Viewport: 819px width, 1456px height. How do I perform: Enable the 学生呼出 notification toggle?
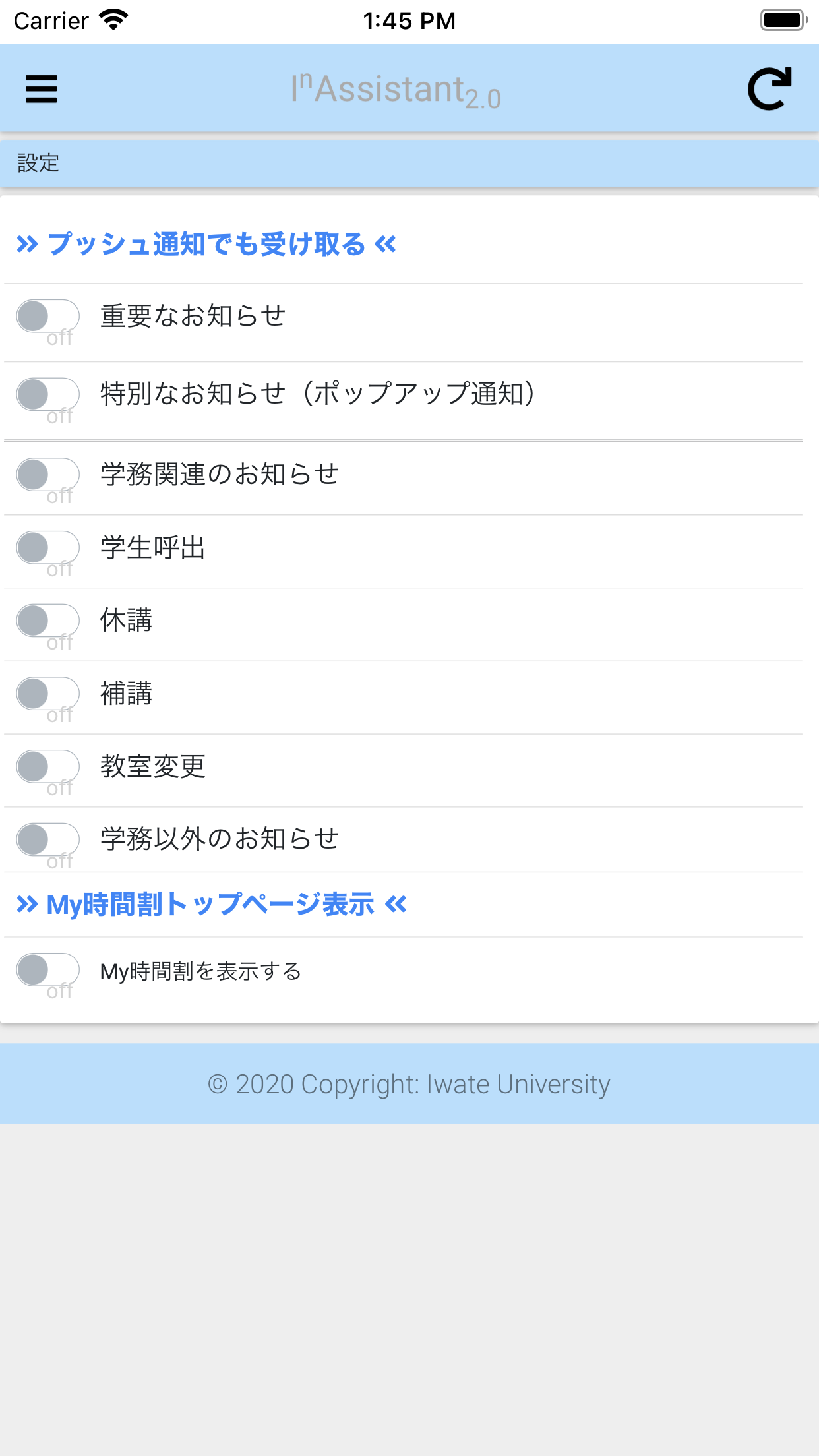[47, 548]
